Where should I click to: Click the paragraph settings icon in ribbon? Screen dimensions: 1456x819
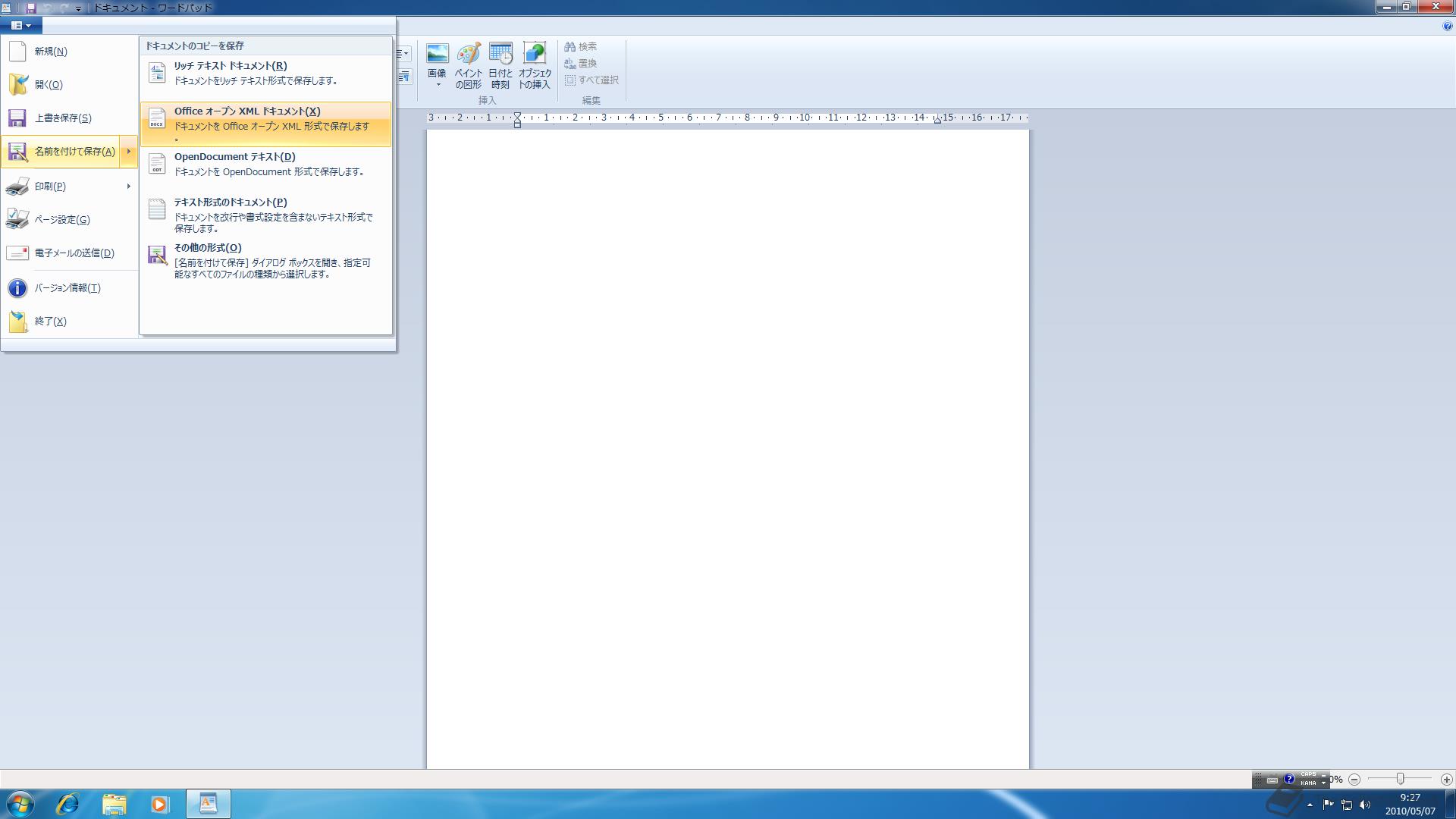point(404,76)
